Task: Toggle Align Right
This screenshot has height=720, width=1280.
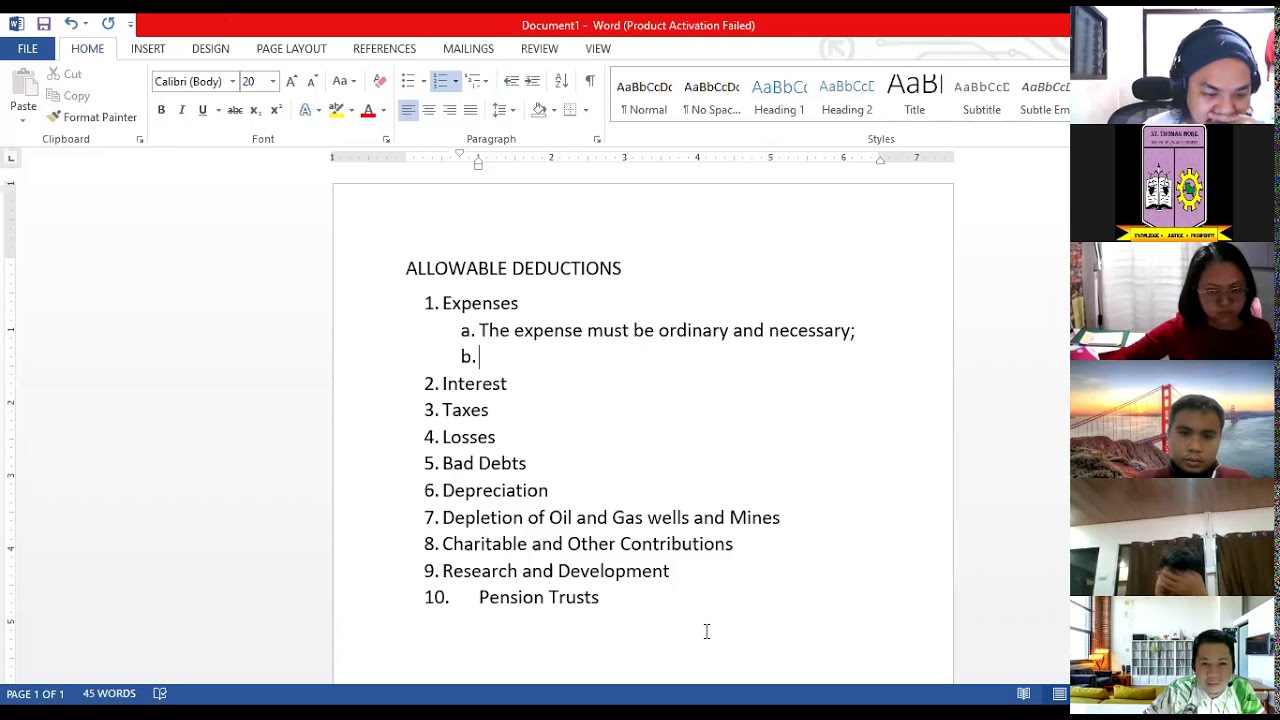Action: point(450,110)
